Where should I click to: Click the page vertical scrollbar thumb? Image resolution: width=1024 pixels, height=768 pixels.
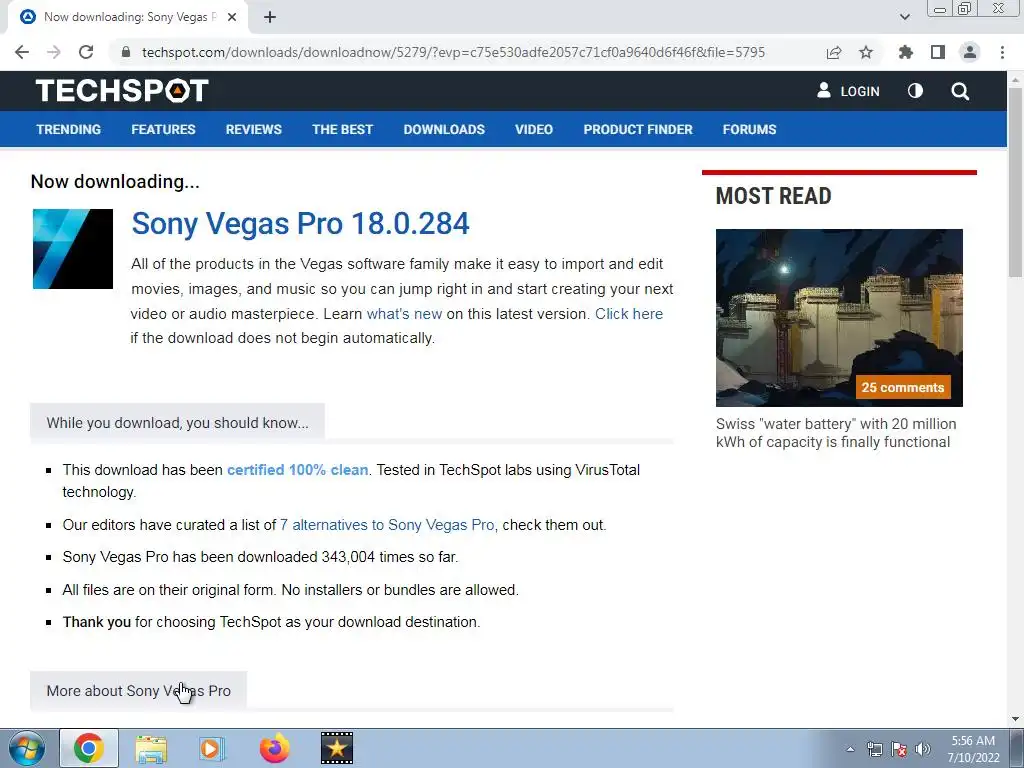(1015, 183)
